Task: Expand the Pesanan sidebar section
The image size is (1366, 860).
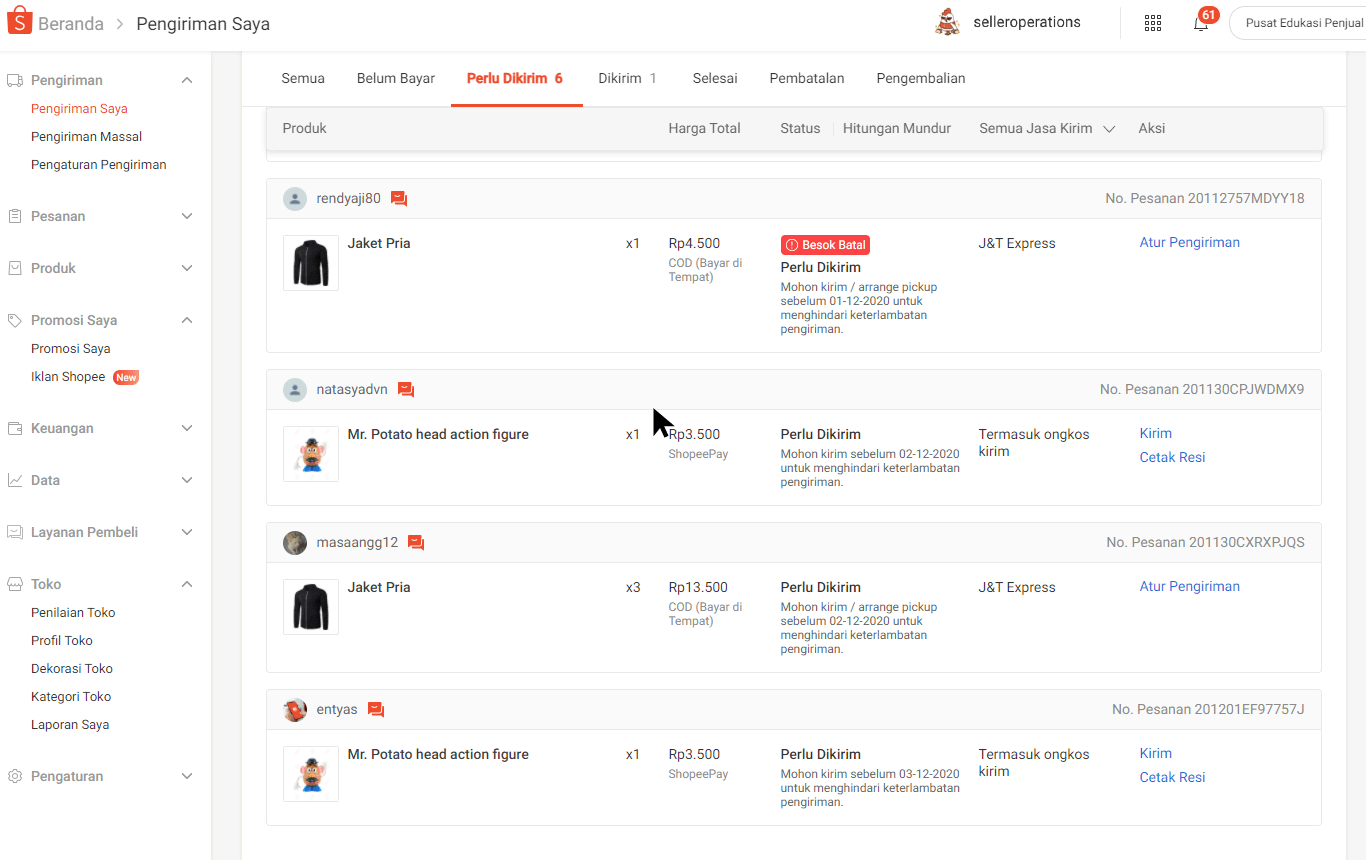Action: pos(187,216)
